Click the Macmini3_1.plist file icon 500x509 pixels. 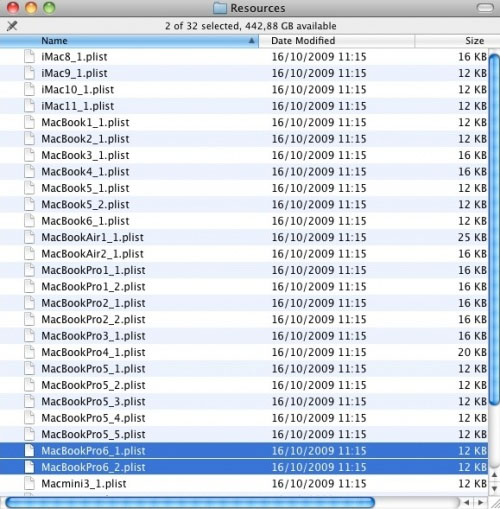coord(29,483)
